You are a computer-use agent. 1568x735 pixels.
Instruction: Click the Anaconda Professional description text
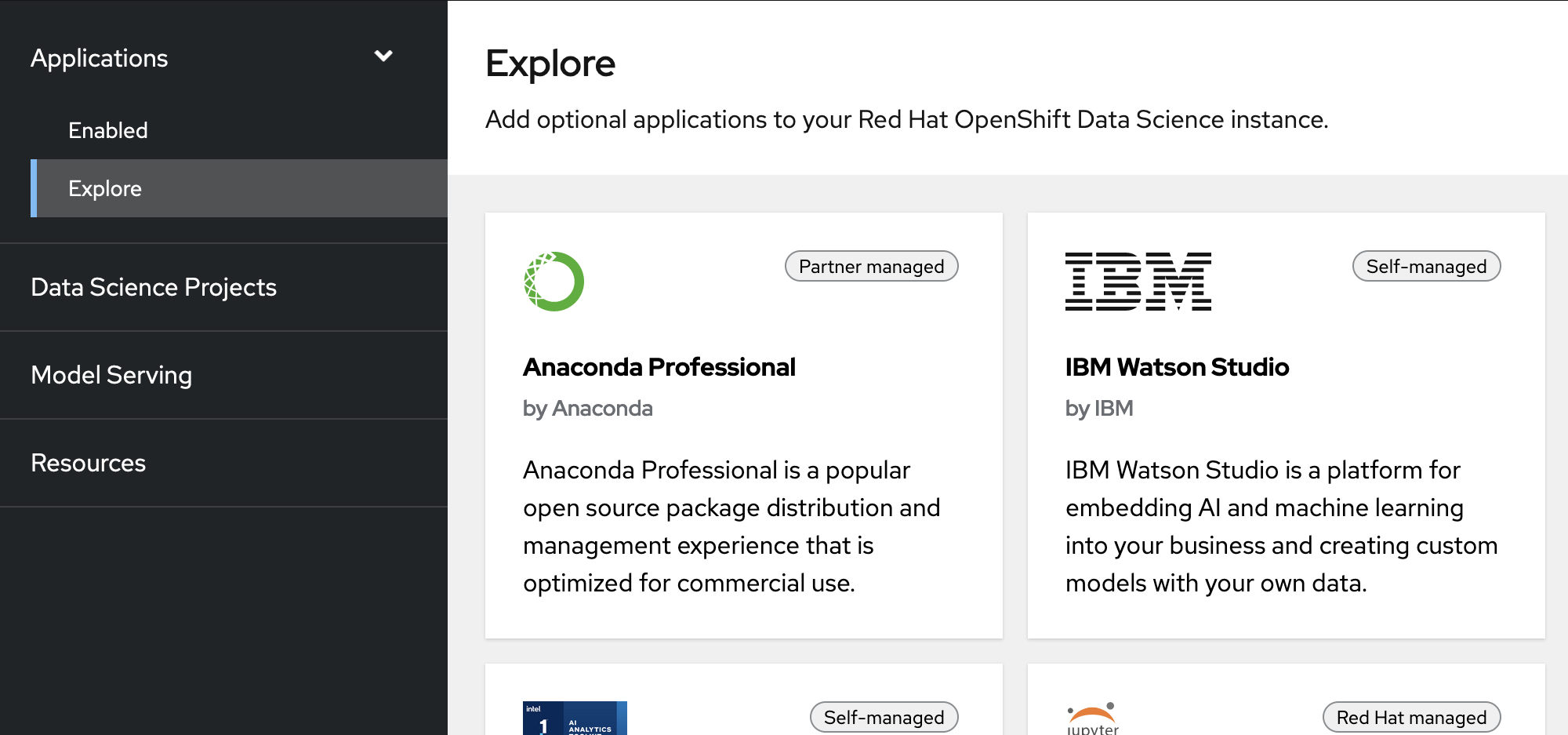pyautogui.click(x=731, y=526)
